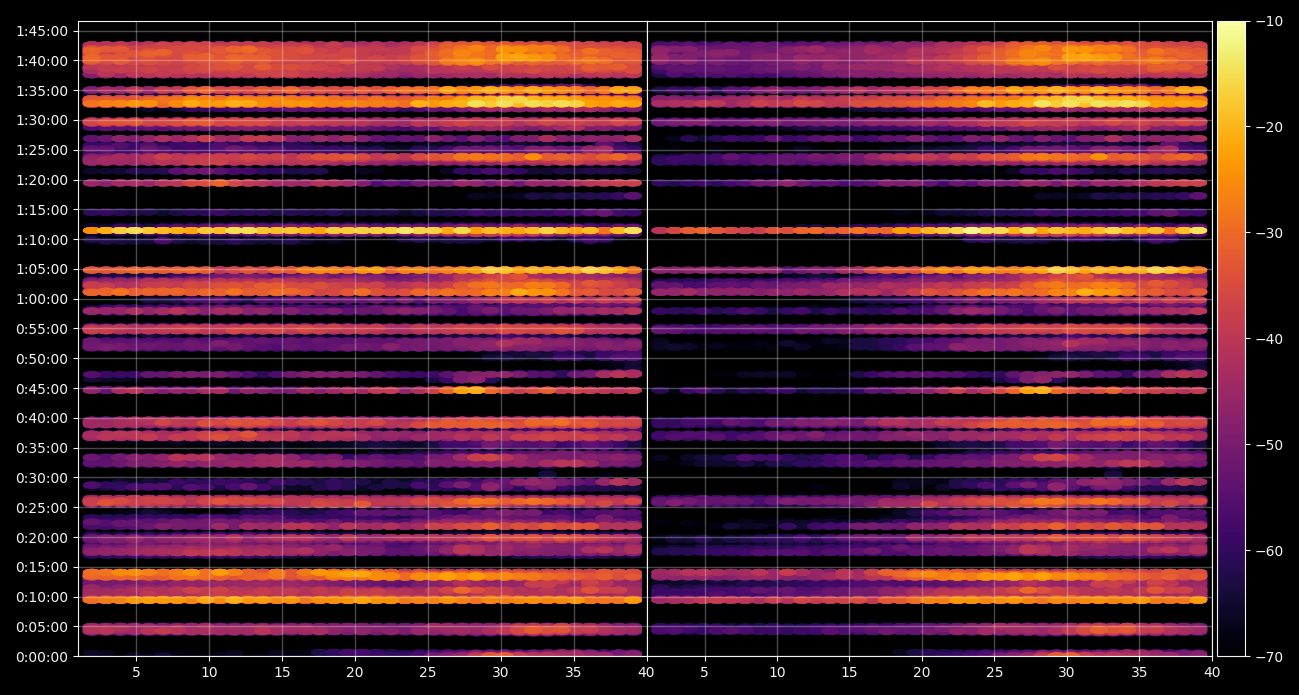1299x695 pixels.
Task: Select the 0:55:00 tick label
Action: coord(42,329)
